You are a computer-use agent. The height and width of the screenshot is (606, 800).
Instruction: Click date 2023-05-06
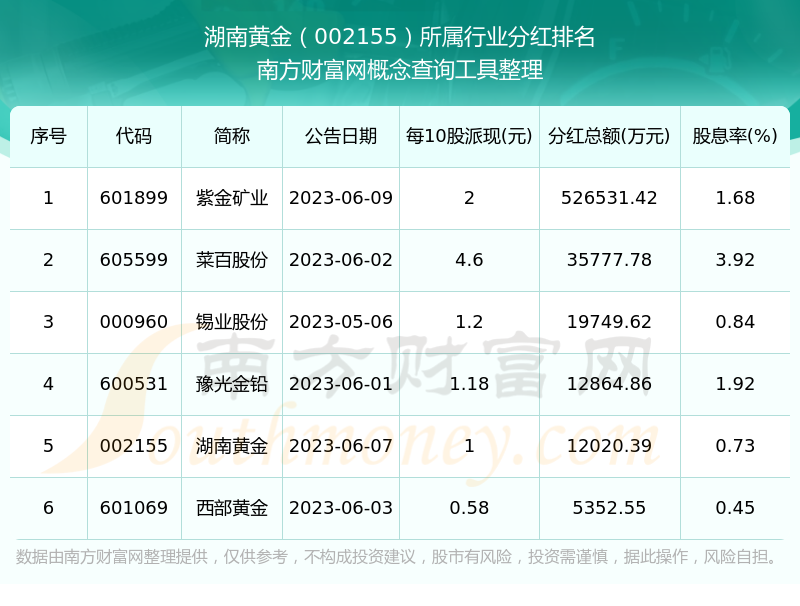[x=341, y=322]
